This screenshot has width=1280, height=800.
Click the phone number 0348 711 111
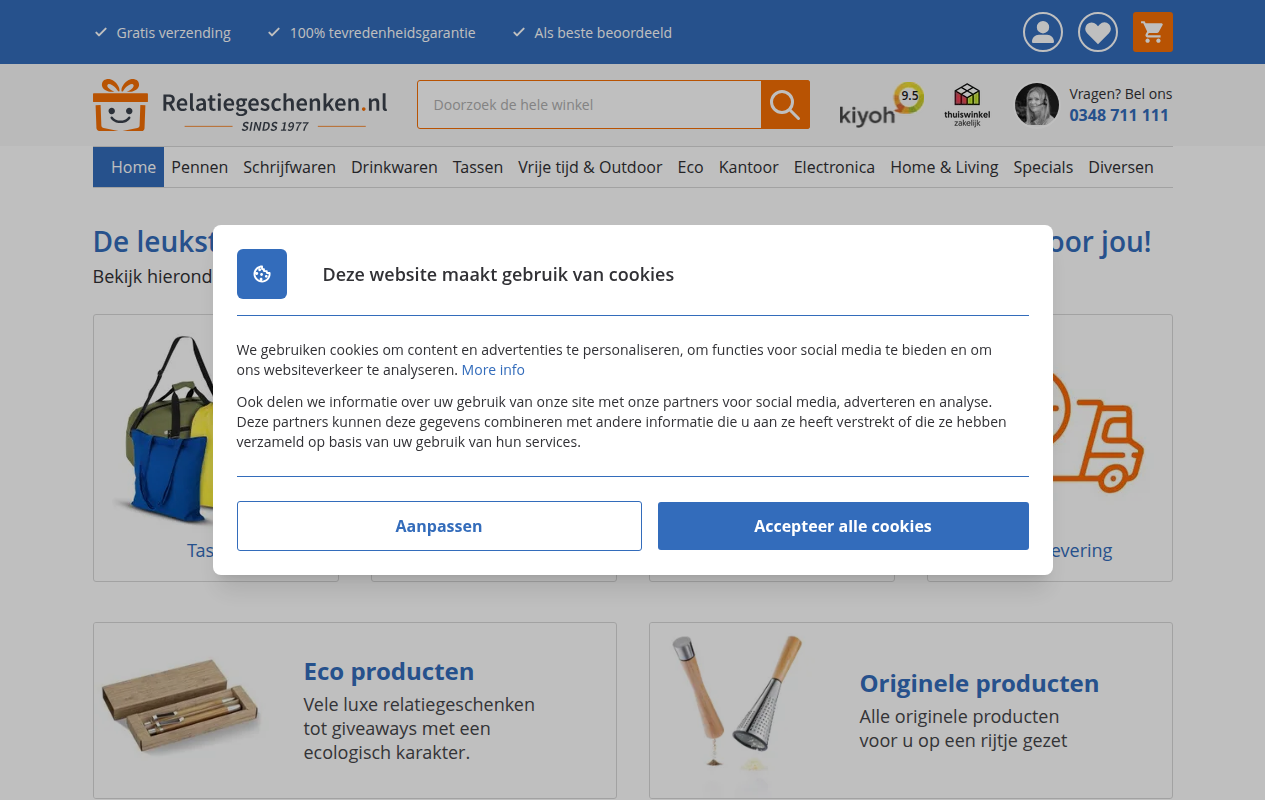pos(1119,115)
